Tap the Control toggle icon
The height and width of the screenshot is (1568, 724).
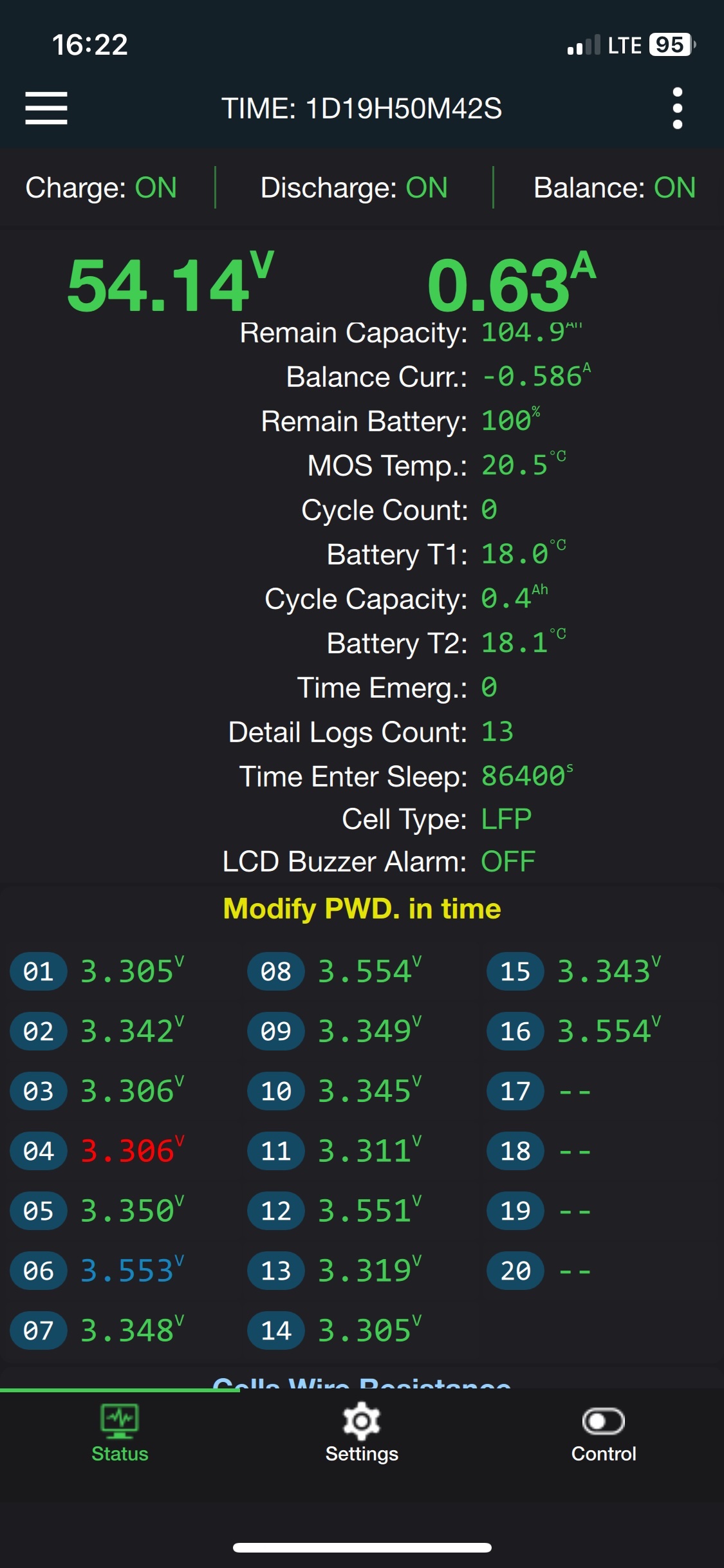603,1421
